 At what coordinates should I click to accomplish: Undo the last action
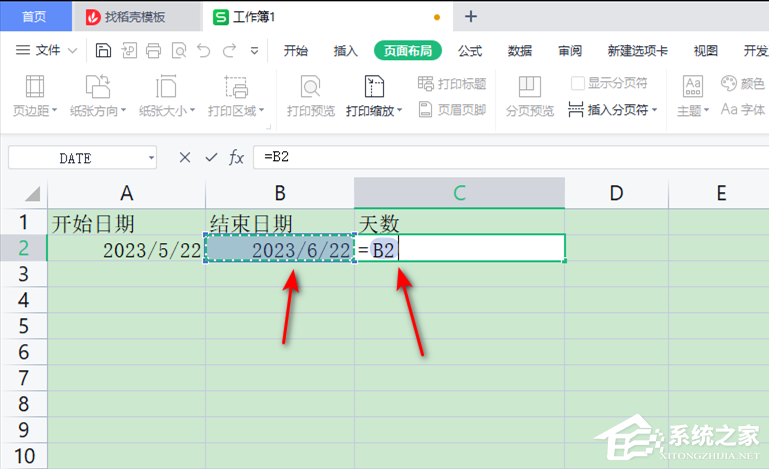tap(204, 51)
